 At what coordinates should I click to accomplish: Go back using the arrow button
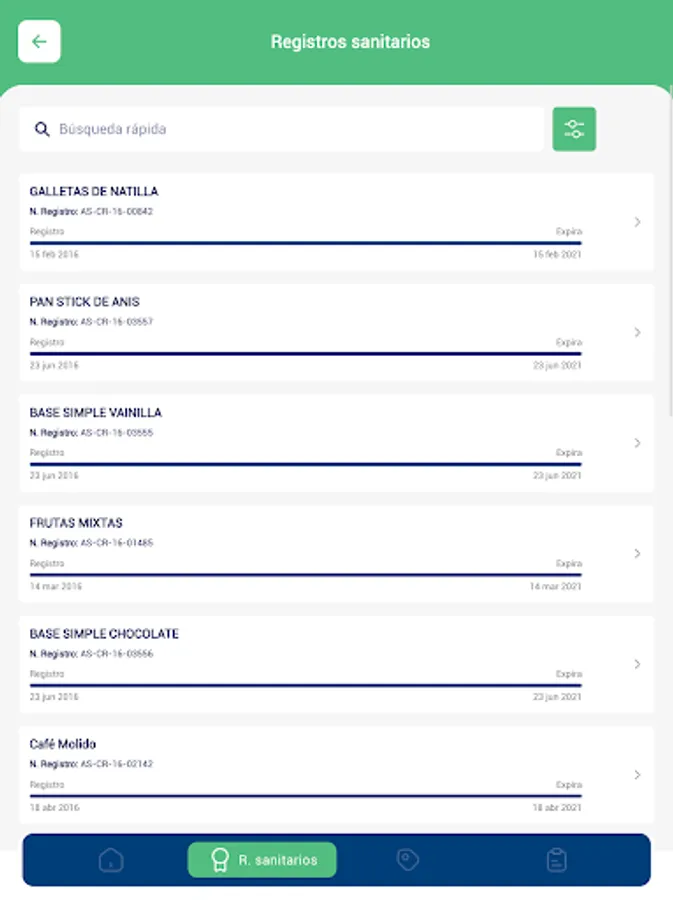click(39, 42)
